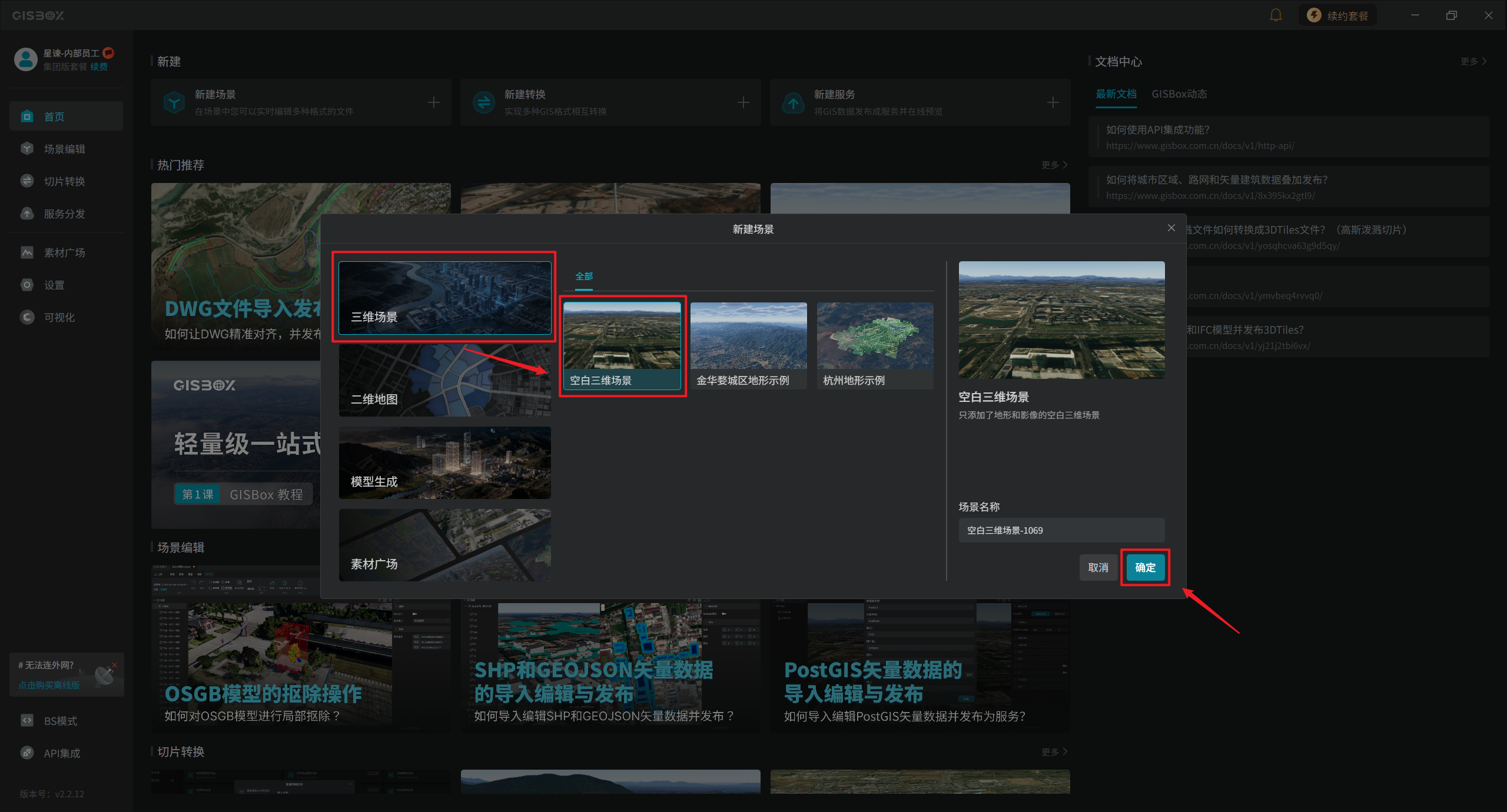This screenshot has width=1507, height=812.
Task: Click the 可视化 menu label
Action: pyautogui.click(x=59, y=317)
